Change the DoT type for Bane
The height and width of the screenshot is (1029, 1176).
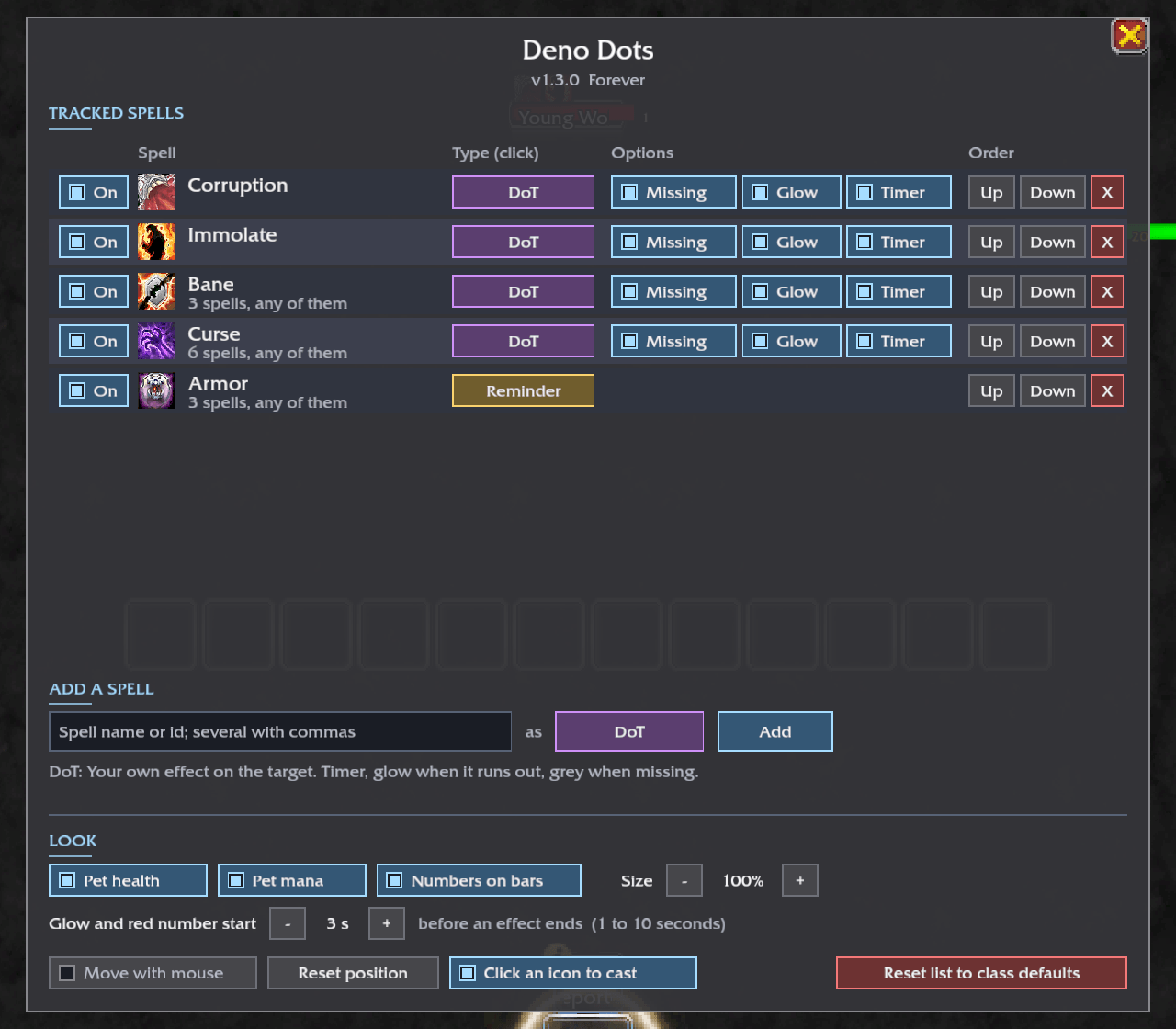[523, 291]
